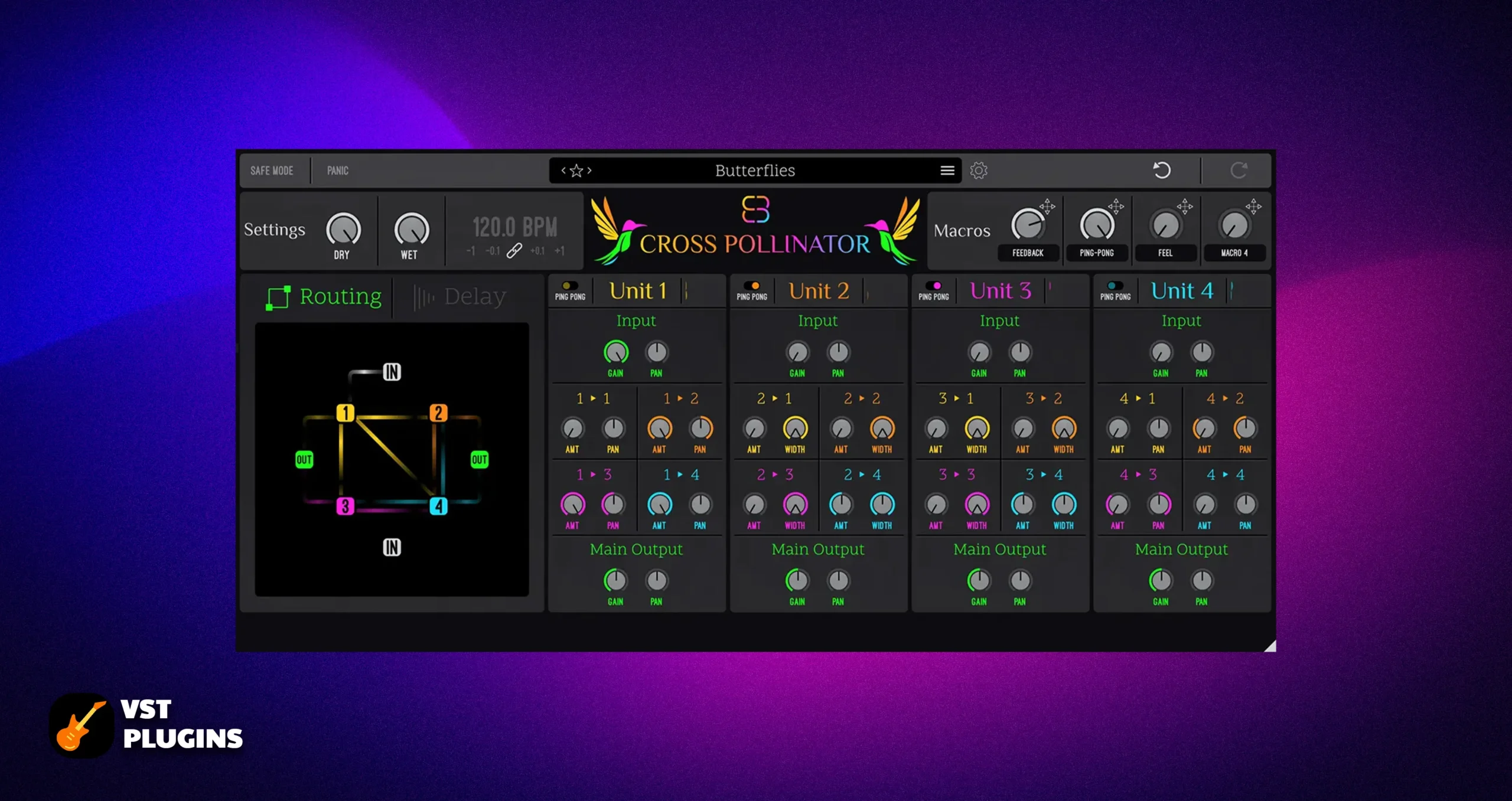Click the 1 to 2 AMT knob

coord(660,429)
